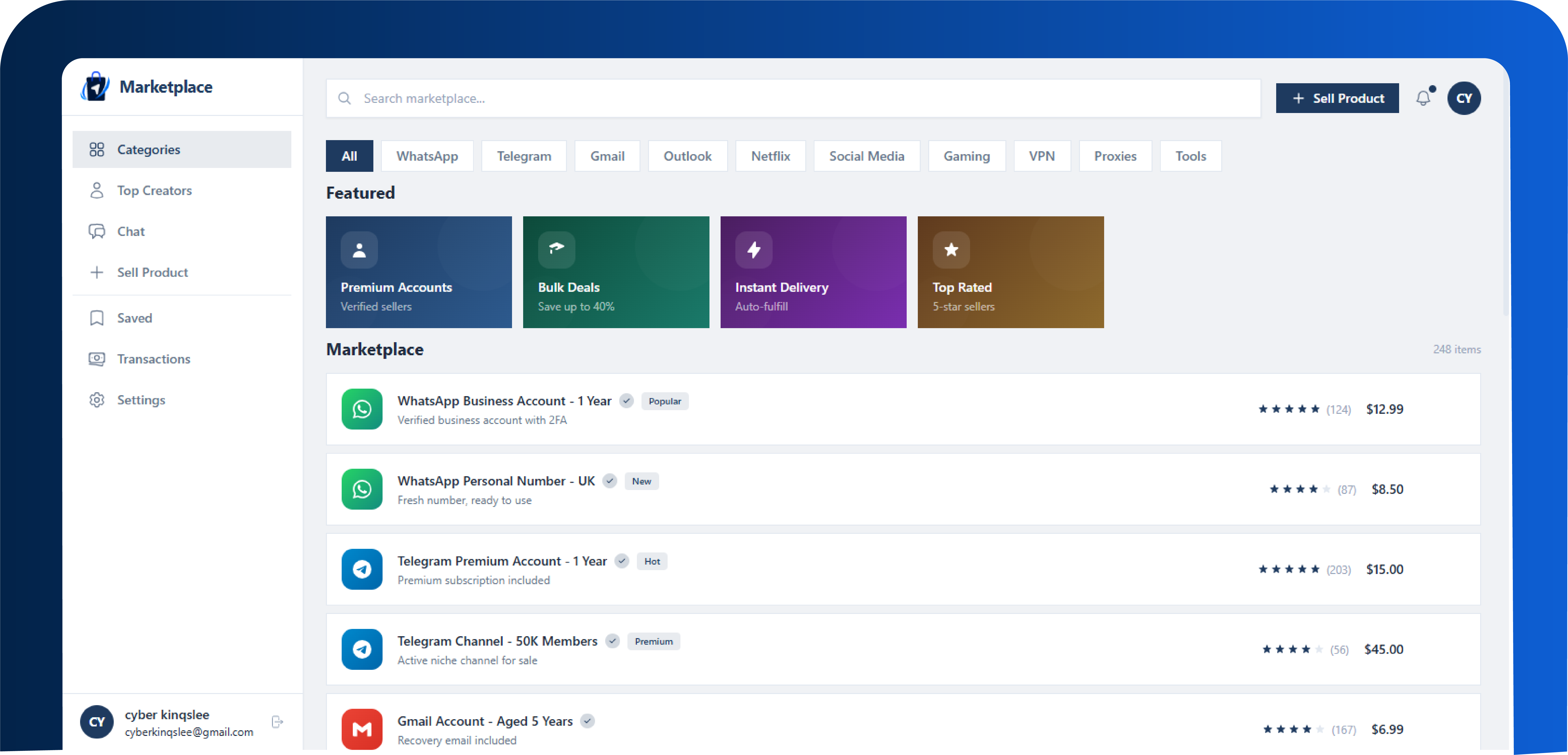
Task: Click the WhatsApp icon on Personal Number UK listing
Action: point(362,489)
